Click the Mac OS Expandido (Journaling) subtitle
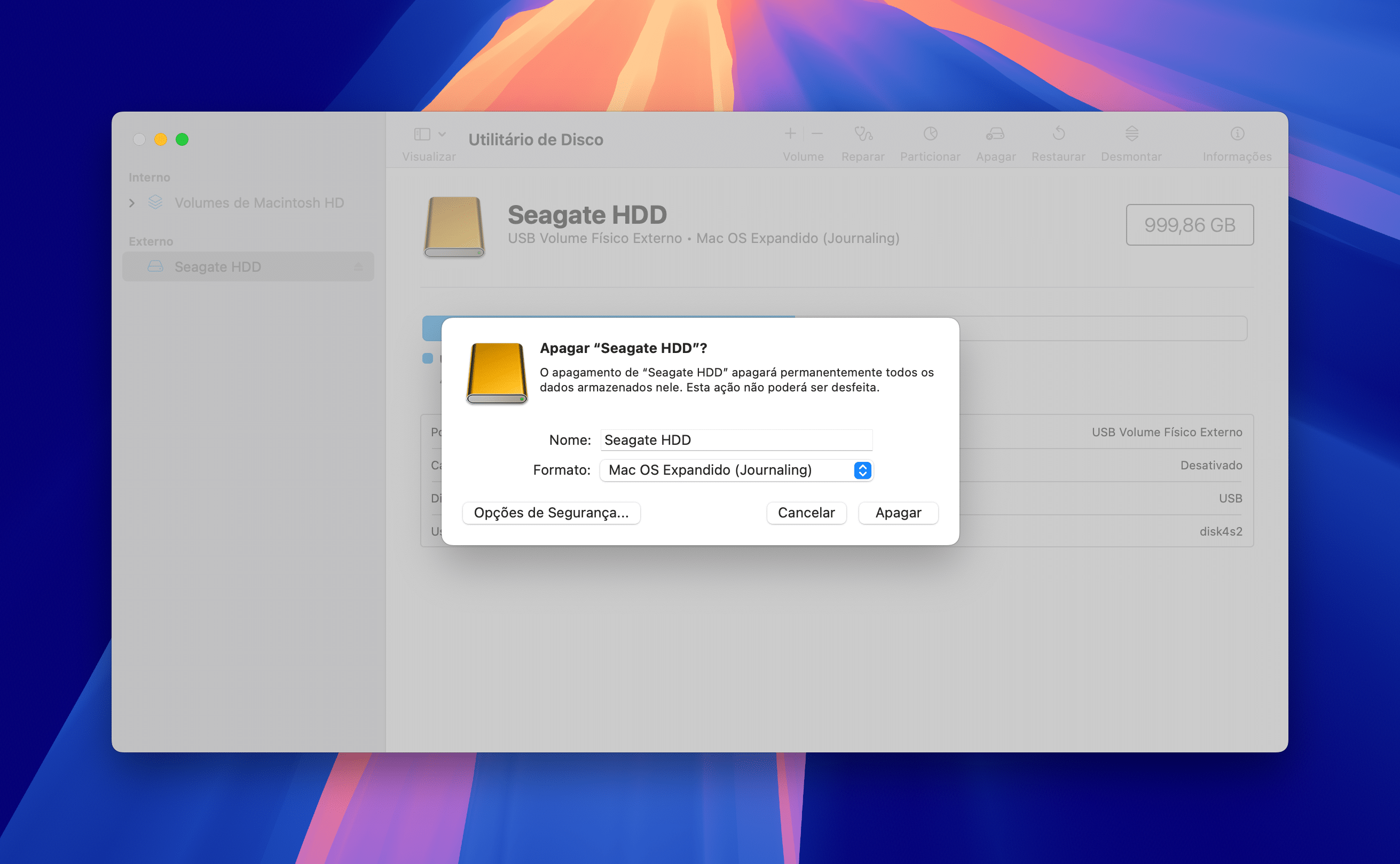1400x864 pixels. 797,238
